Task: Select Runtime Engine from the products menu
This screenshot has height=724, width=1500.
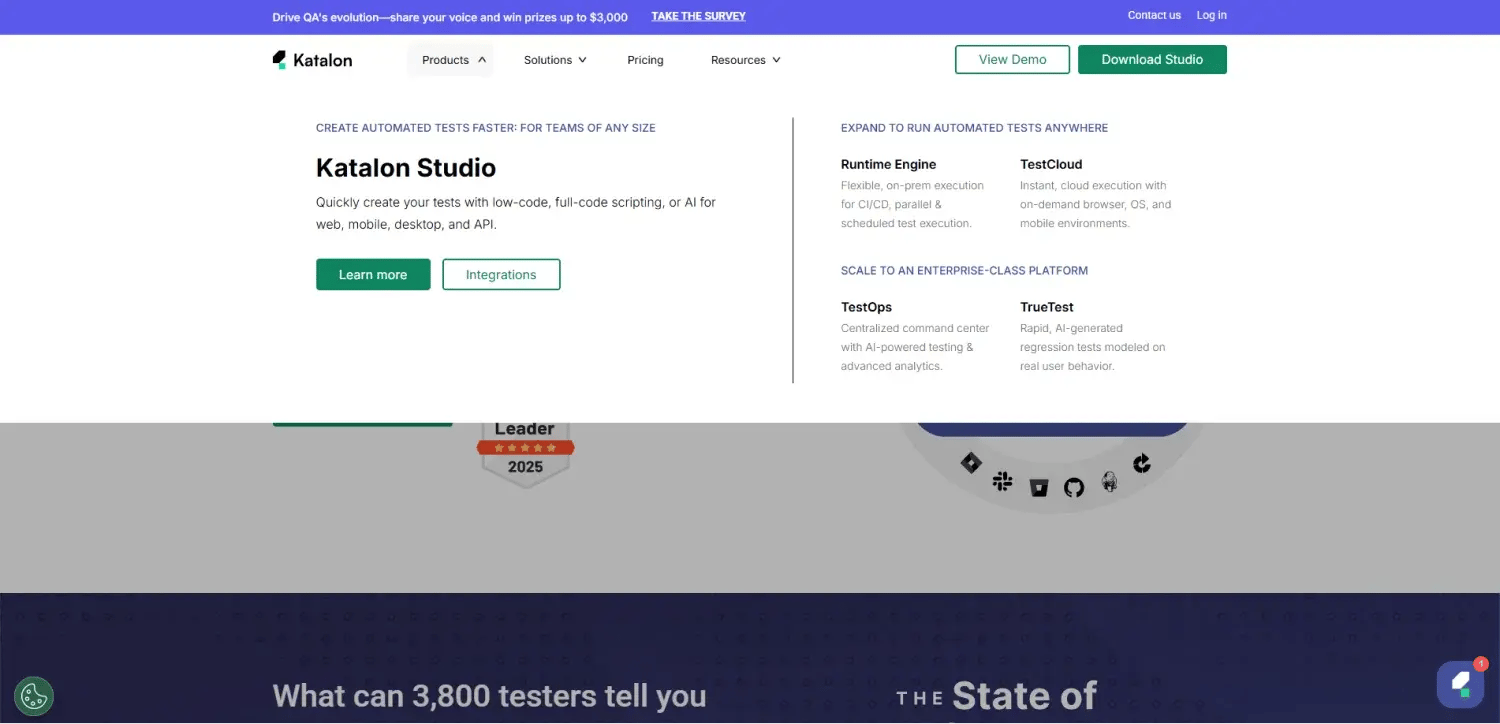Action: (x=888, y=164)
